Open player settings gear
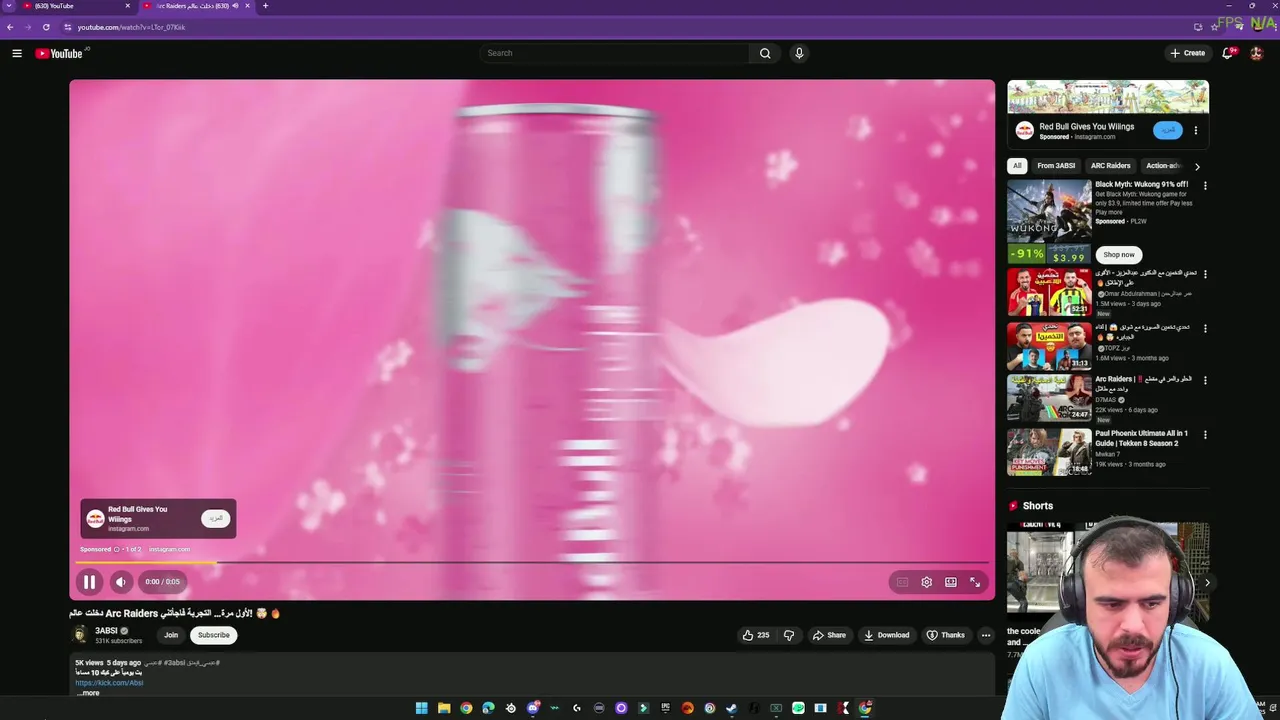This screenshot has width=1280, height=720. coord(927,582)
